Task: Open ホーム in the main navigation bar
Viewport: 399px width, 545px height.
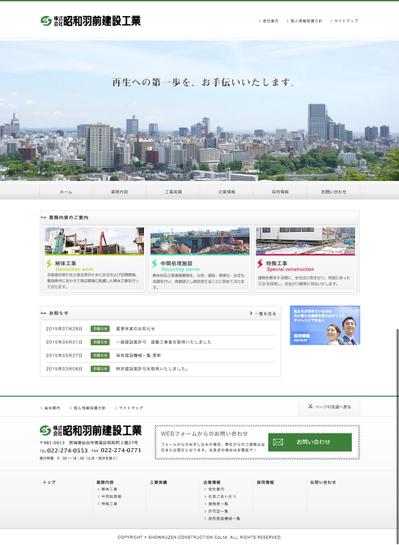Action: pos(66,192)
